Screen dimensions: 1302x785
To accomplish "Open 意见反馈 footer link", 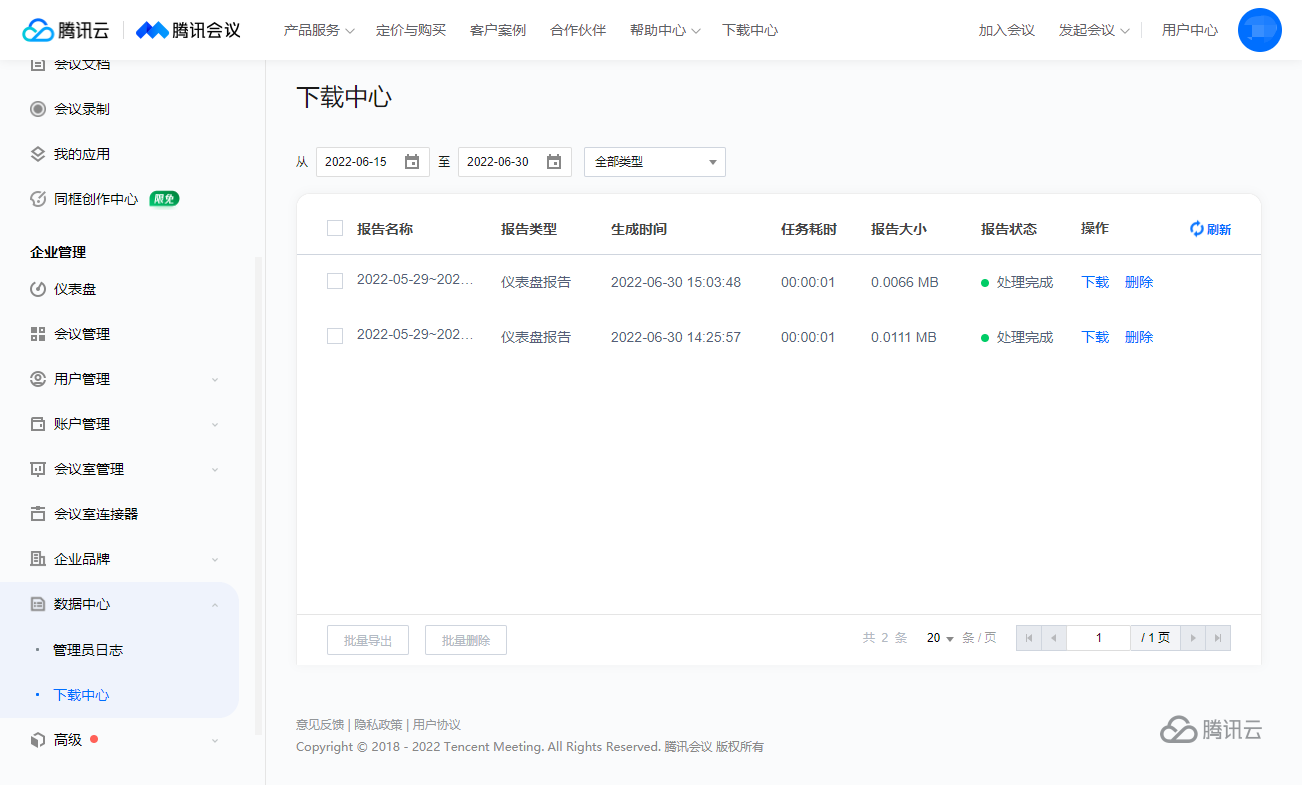I will [x=320, y=725].
